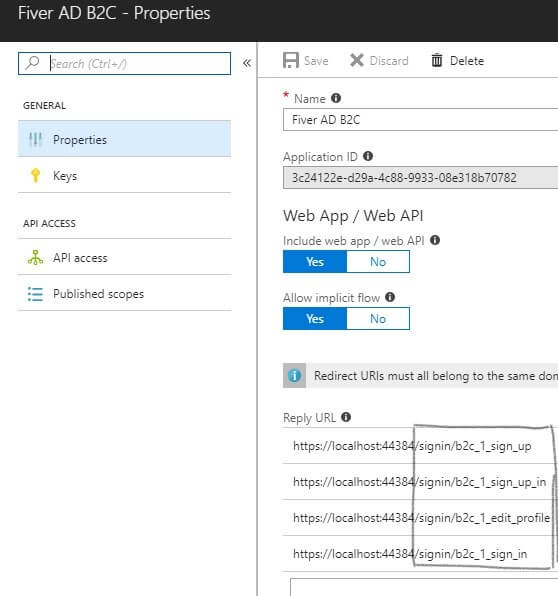The height and width of the screenshot is (596, 558).
Task: Click the Delete trash can icon
Action: 437,60
